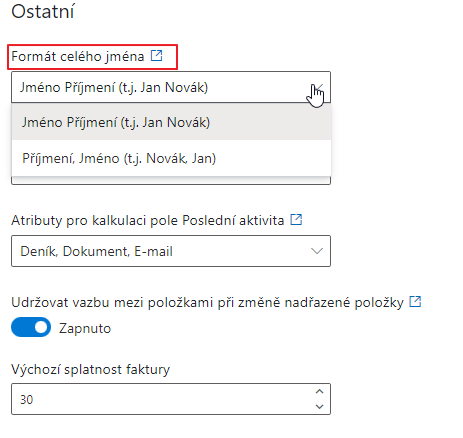463x438 pixels.
Task: Click the increase arrow for Výchozí splatnost faktury
Action: click(319, 392)
